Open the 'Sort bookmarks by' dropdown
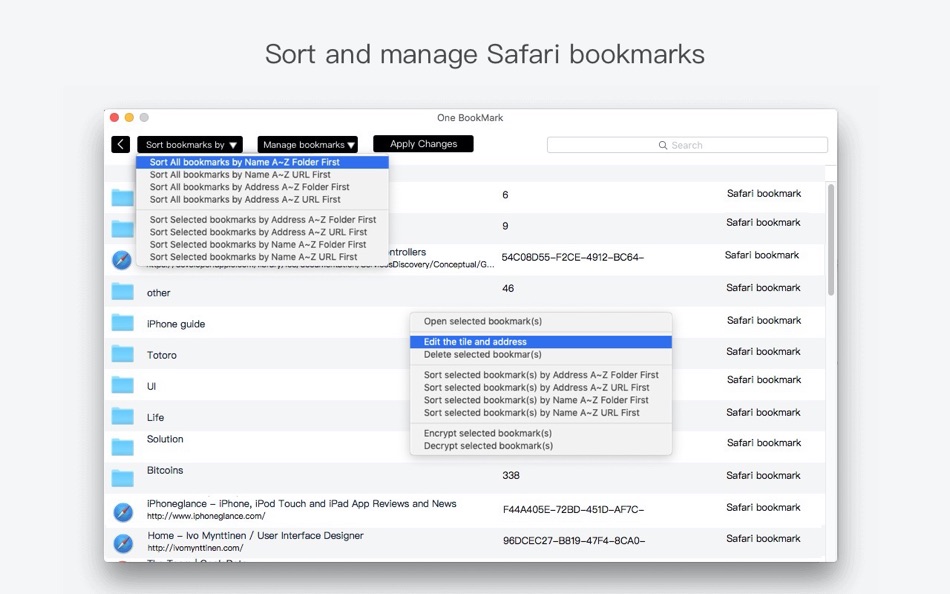950x594 pixels. [190, 145]
